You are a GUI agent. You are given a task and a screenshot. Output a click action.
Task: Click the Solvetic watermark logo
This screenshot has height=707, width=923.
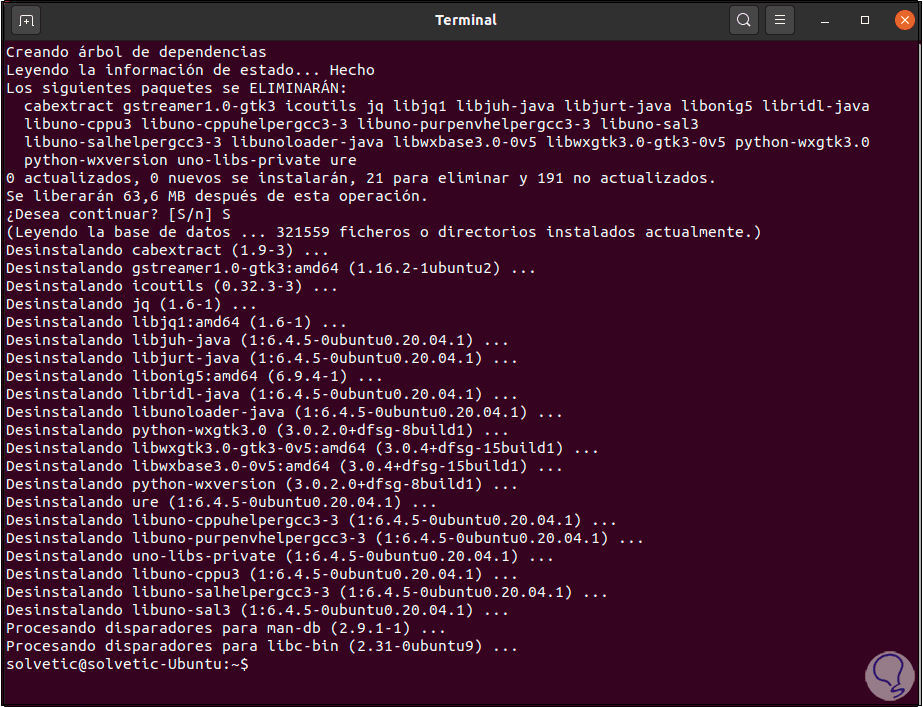coord(889,676)
